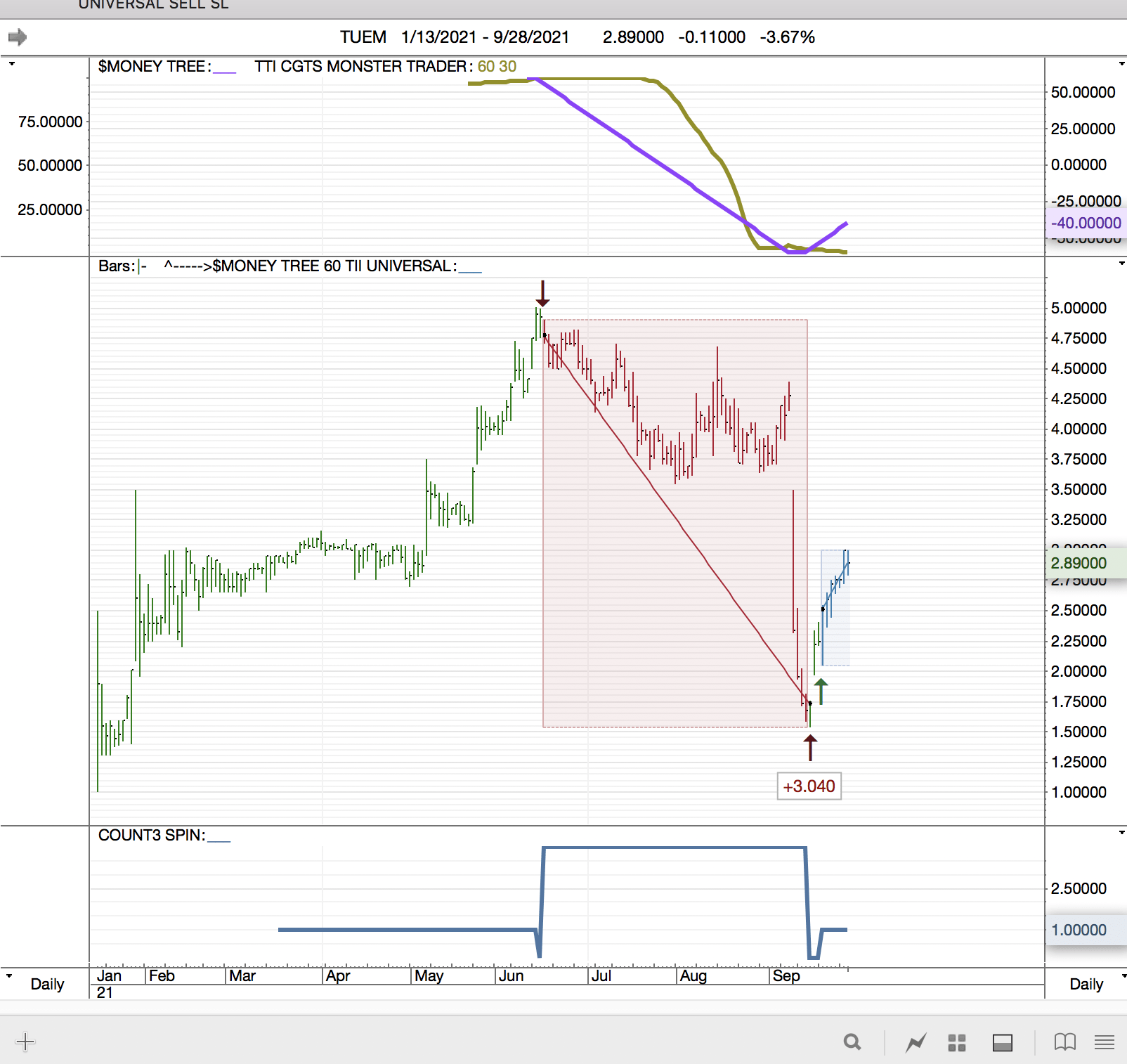Click the COUNT3 SPIN indicator label

(x=152, y=835)
